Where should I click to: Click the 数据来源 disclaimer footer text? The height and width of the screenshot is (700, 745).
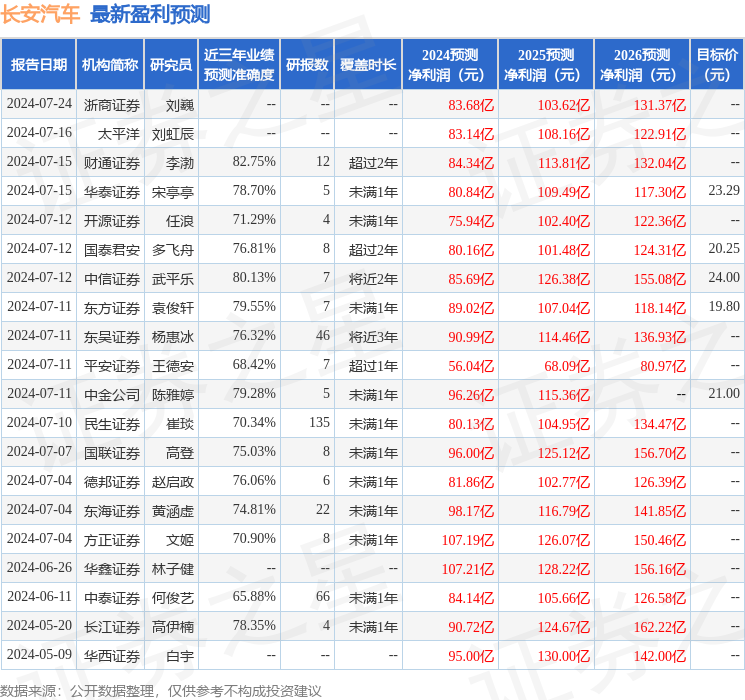tap(161, 691)
